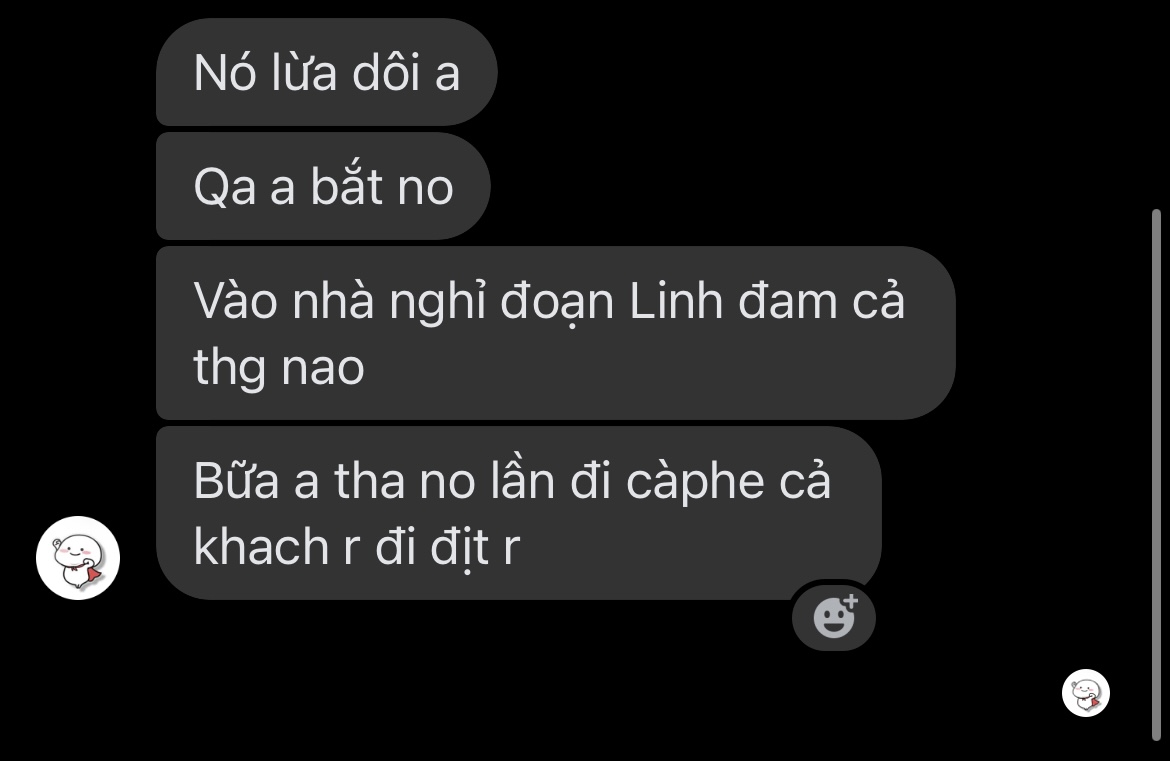Click the word 'đoạn' in third message
The height and width of the screenshot is (761, 1170).
pos(557,303)
